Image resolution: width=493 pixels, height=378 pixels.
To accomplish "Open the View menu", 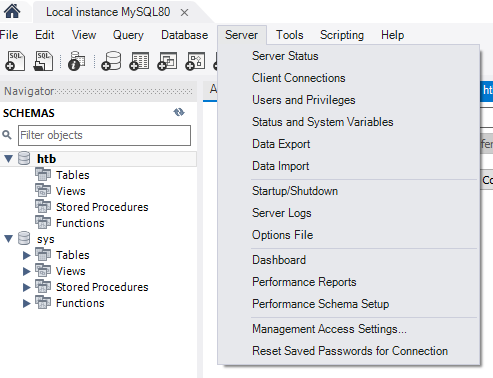I will coord(84,35).
